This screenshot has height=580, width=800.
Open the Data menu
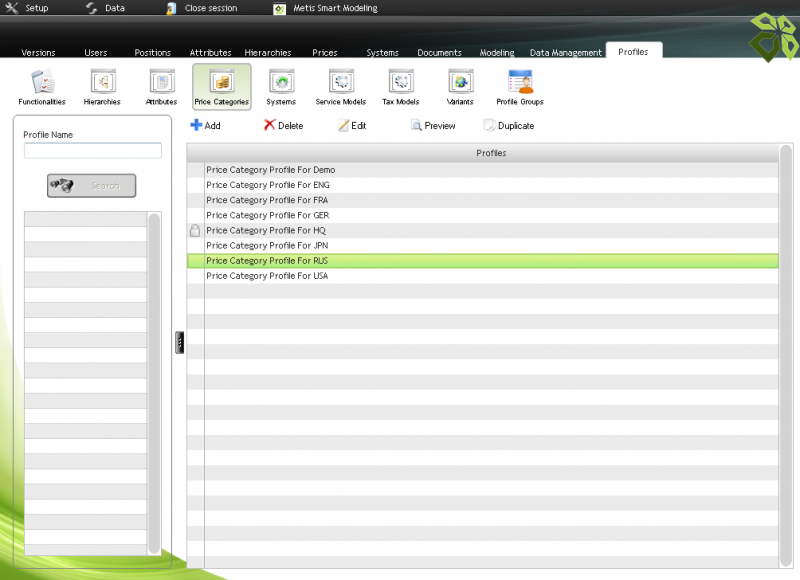[105, 8]
